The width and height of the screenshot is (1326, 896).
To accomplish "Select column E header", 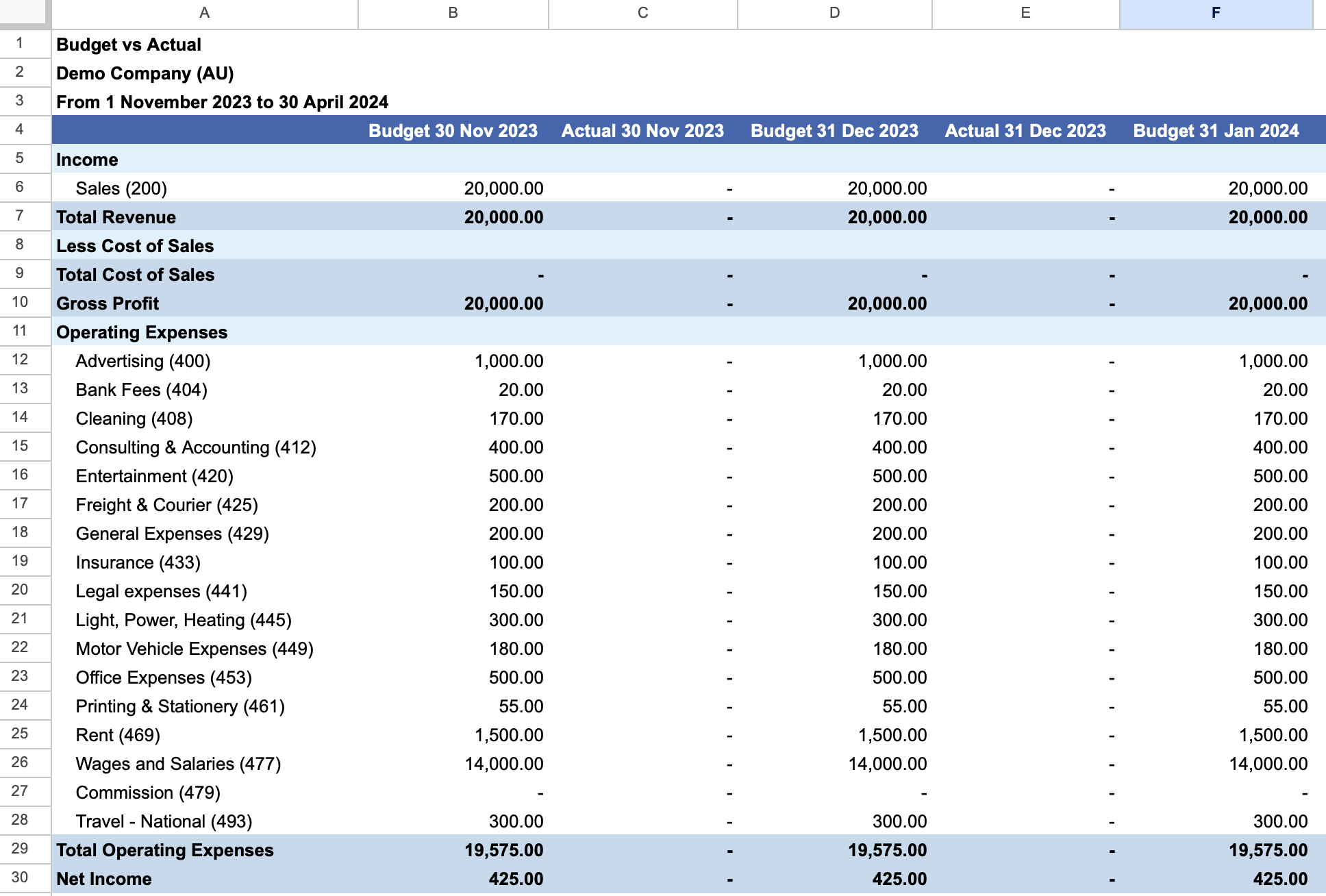I will click(1025, 13).
